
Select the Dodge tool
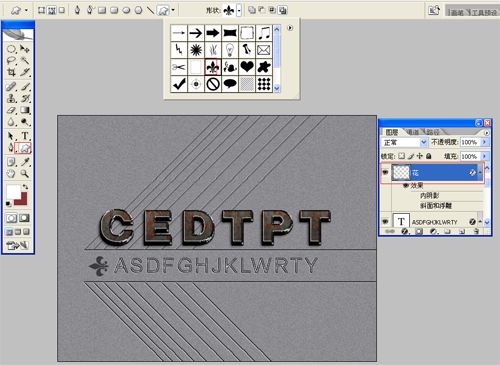click(x=24, y=122)
